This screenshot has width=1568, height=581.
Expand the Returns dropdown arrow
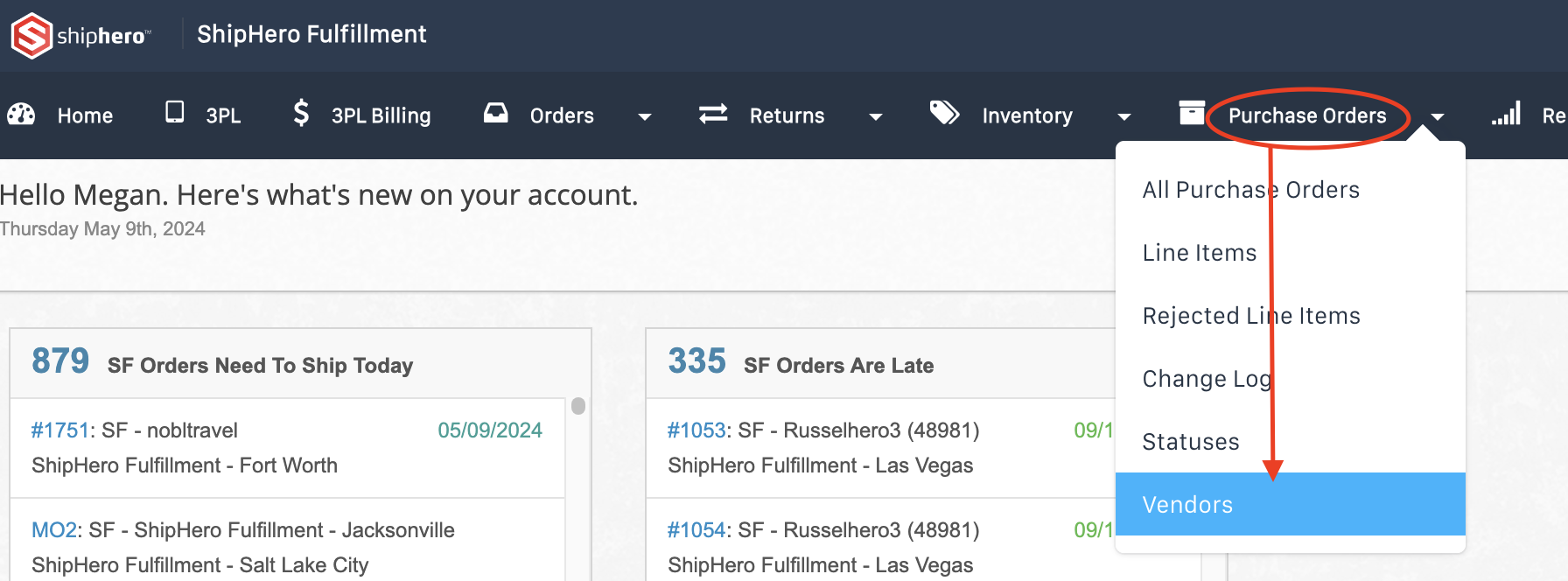tap(875, 116)
